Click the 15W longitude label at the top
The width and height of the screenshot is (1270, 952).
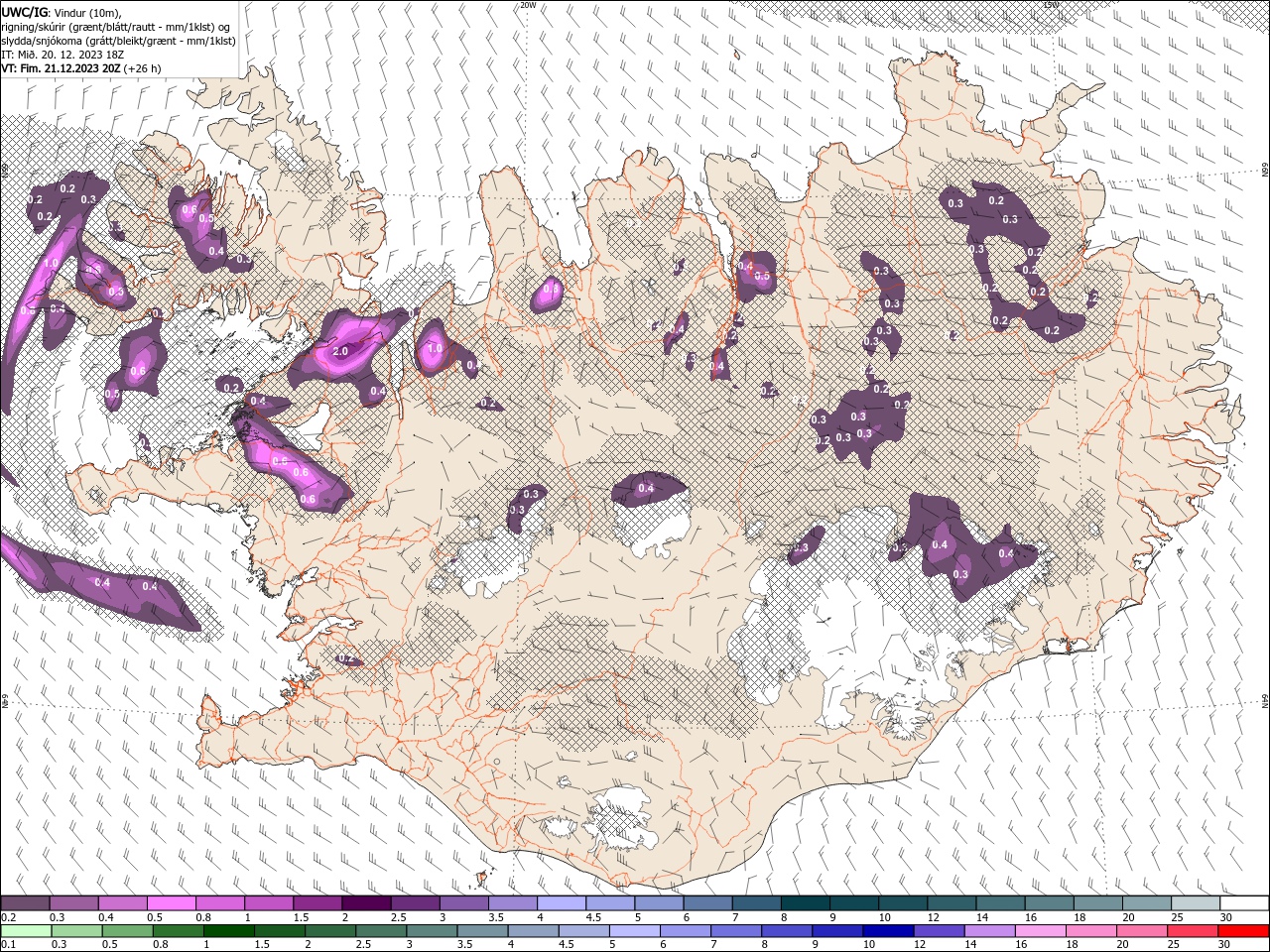point(1052,5)
